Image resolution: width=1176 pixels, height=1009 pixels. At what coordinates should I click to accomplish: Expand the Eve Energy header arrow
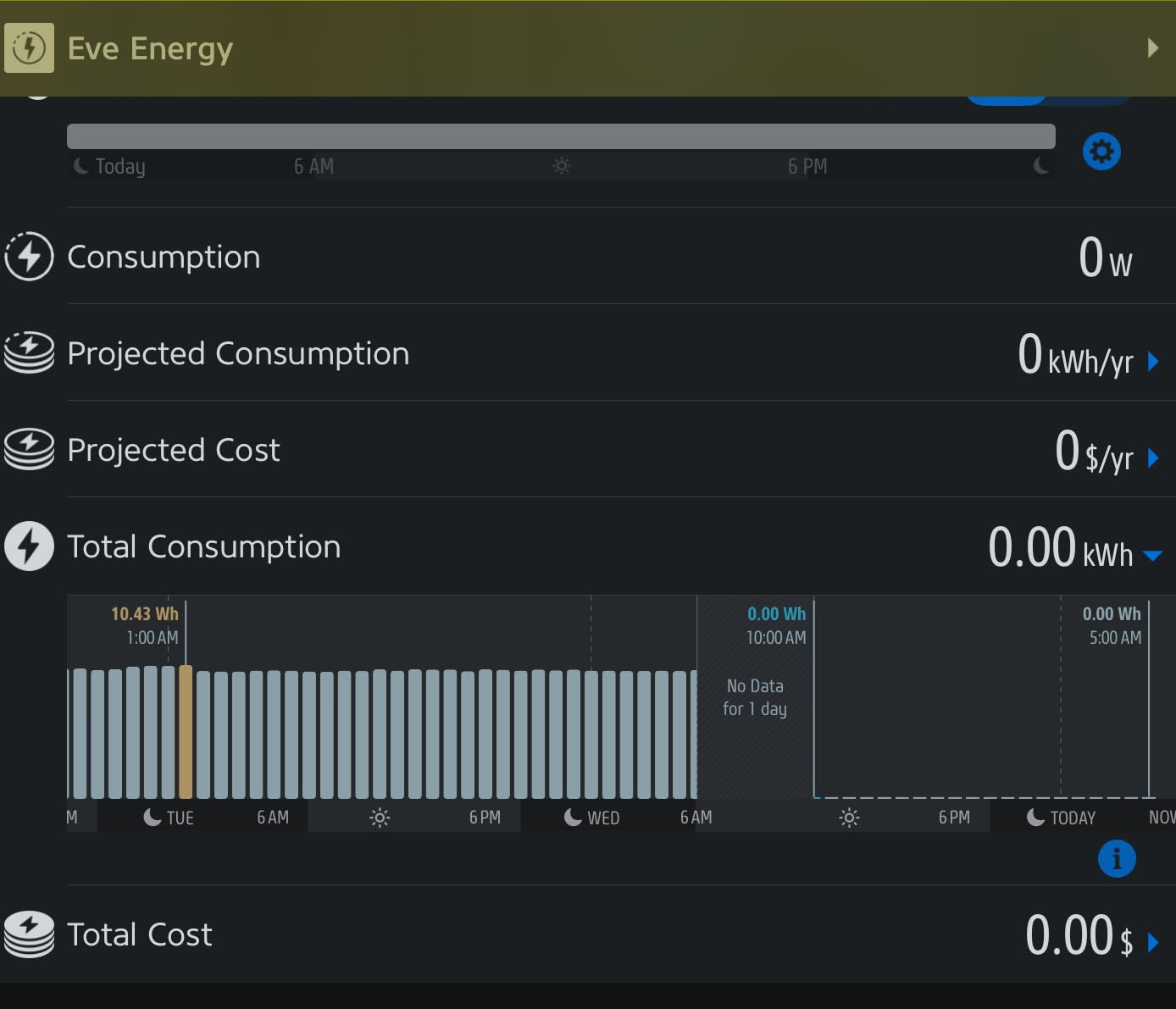[x=1153, y=47]
